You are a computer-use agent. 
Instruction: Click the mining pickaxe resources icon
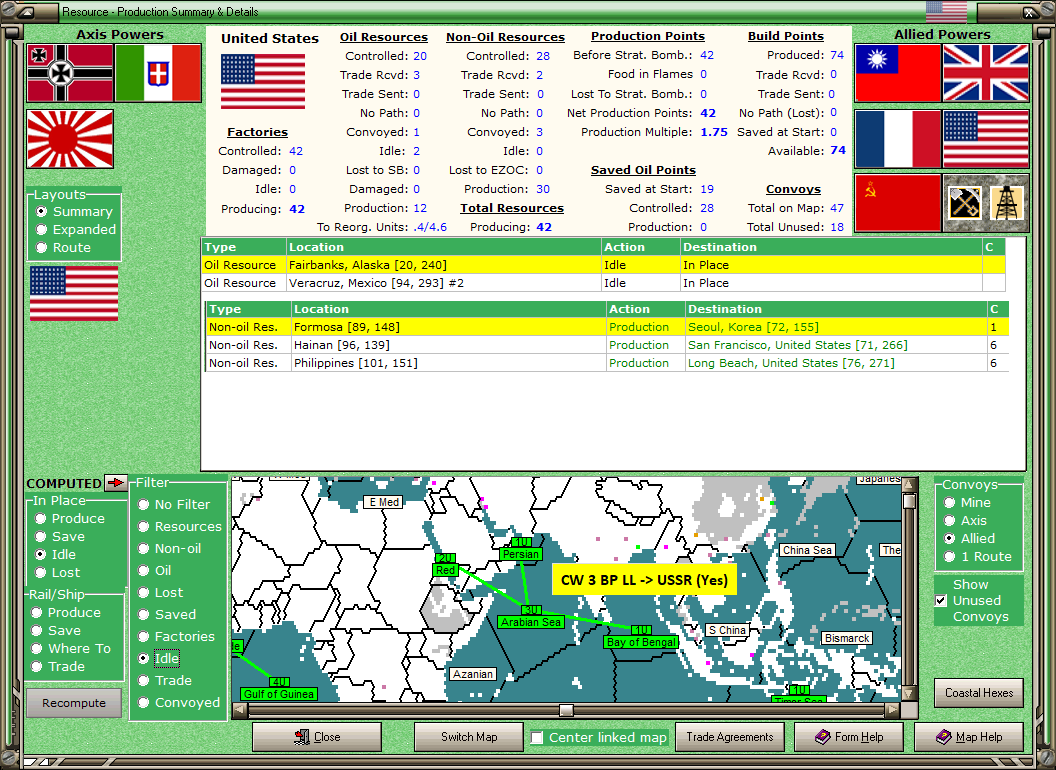[964, 203]
